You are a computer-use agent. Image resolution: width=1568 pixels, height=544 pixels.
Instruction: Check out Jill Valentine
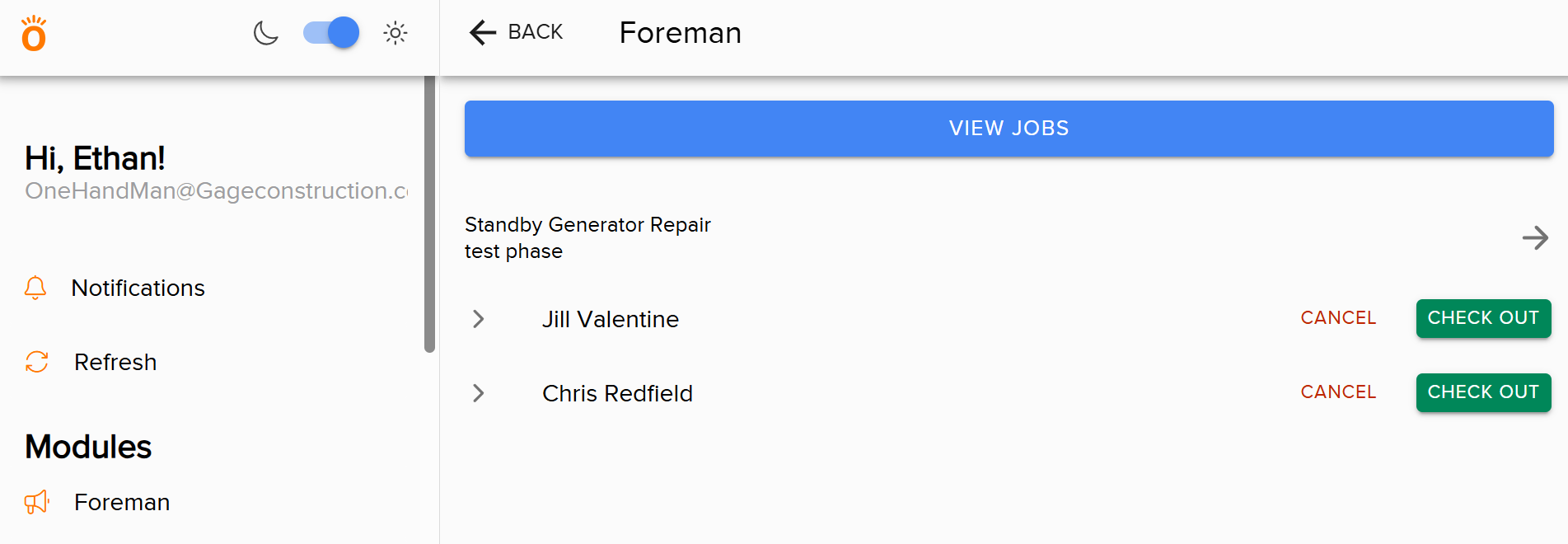(x=1483, y=318)
